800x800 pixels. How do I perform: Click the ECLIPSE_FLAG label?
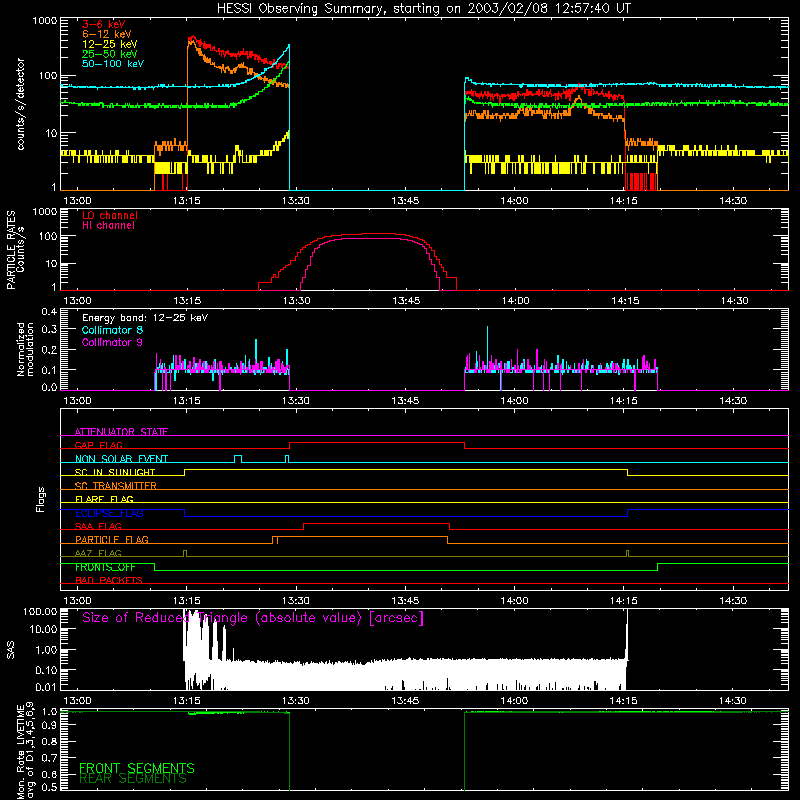(x=109, y=513)
